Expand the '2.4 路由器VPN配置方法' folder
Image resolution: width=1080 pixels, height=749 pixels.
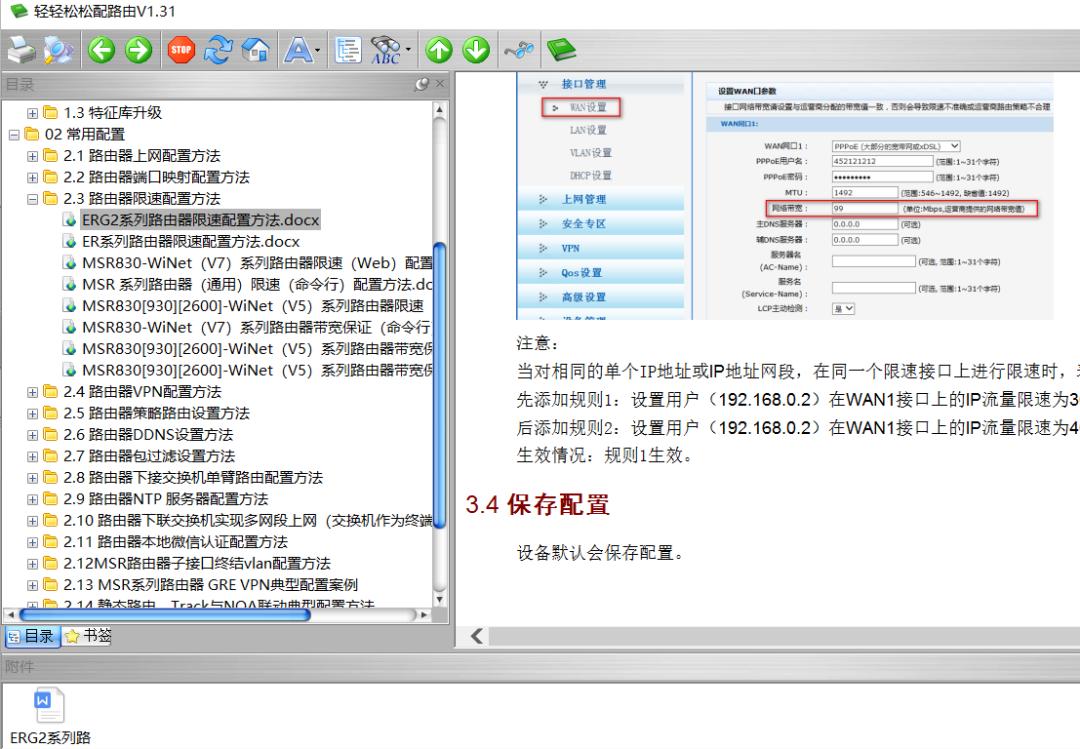pos(34,391)
